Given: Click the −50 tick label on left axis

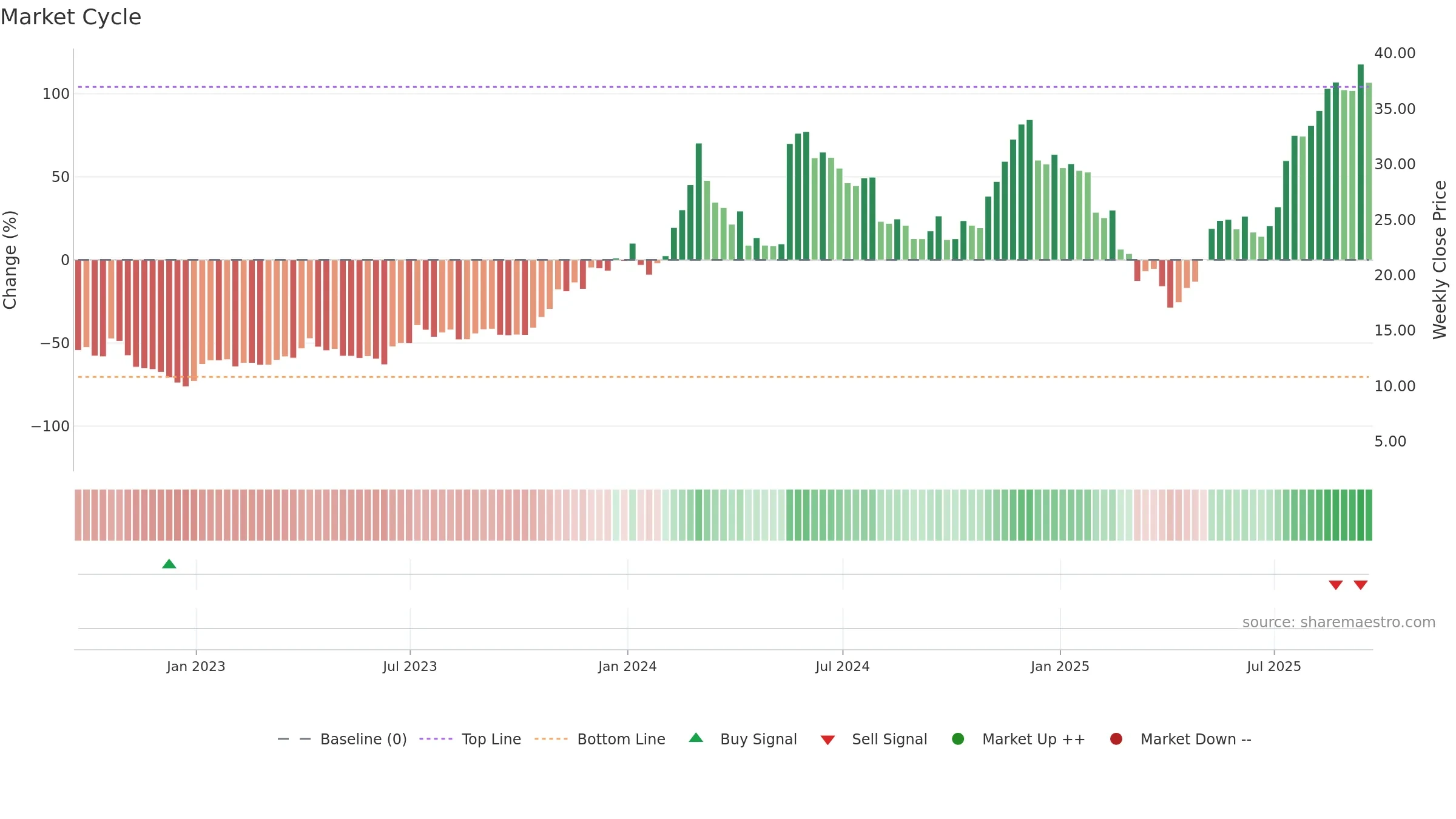Looking at the screenshot, I should [55, 343].
